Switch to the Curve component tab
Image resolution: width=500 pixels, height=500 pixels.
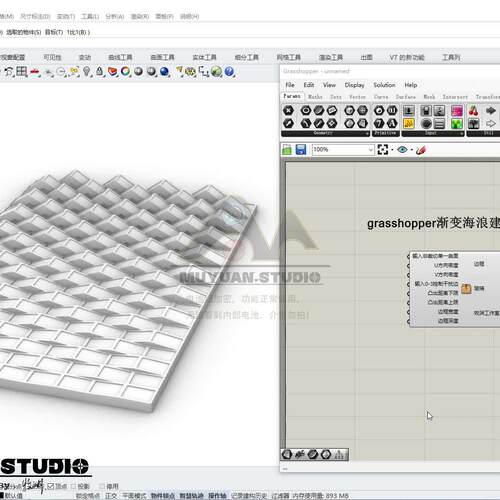[381, 97]
